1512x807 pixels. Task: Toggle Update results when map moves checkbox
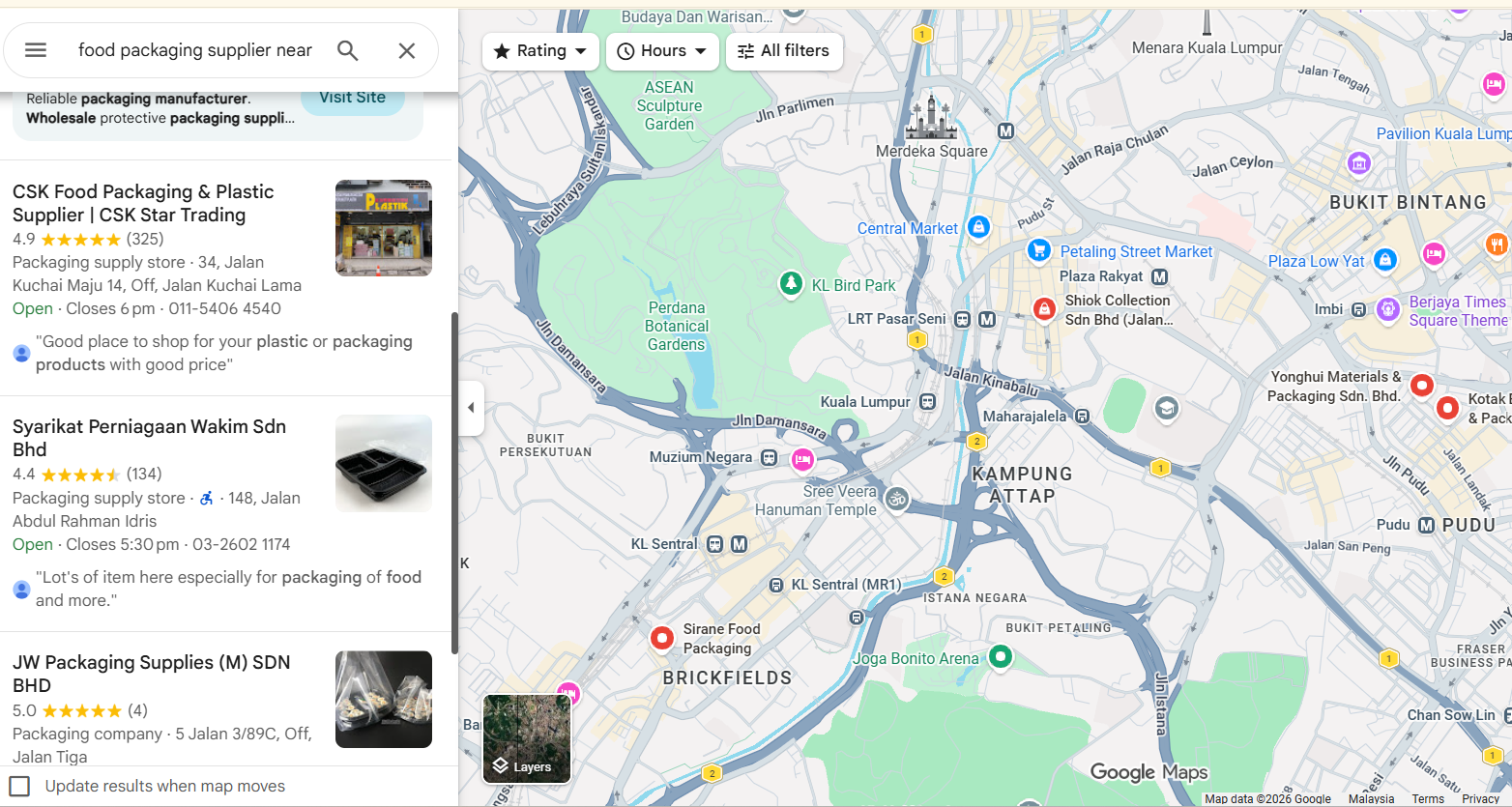(x=19, y=786)
